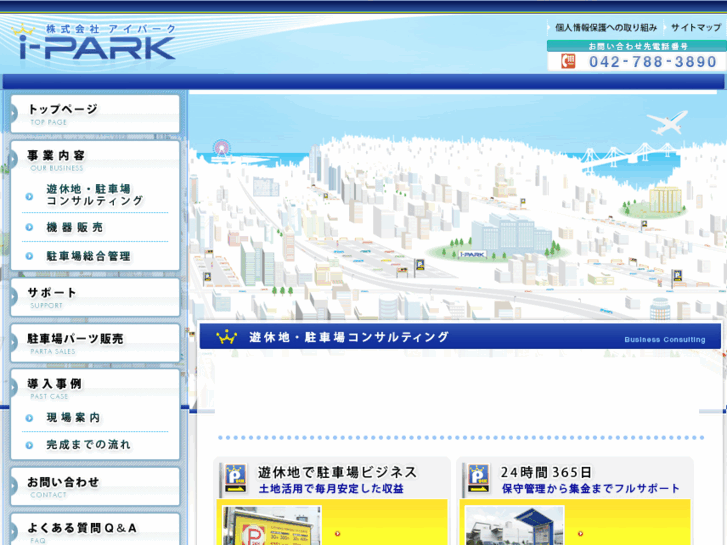
Task: Open サポート SUPPORT menu item
Action: point(95,297)
